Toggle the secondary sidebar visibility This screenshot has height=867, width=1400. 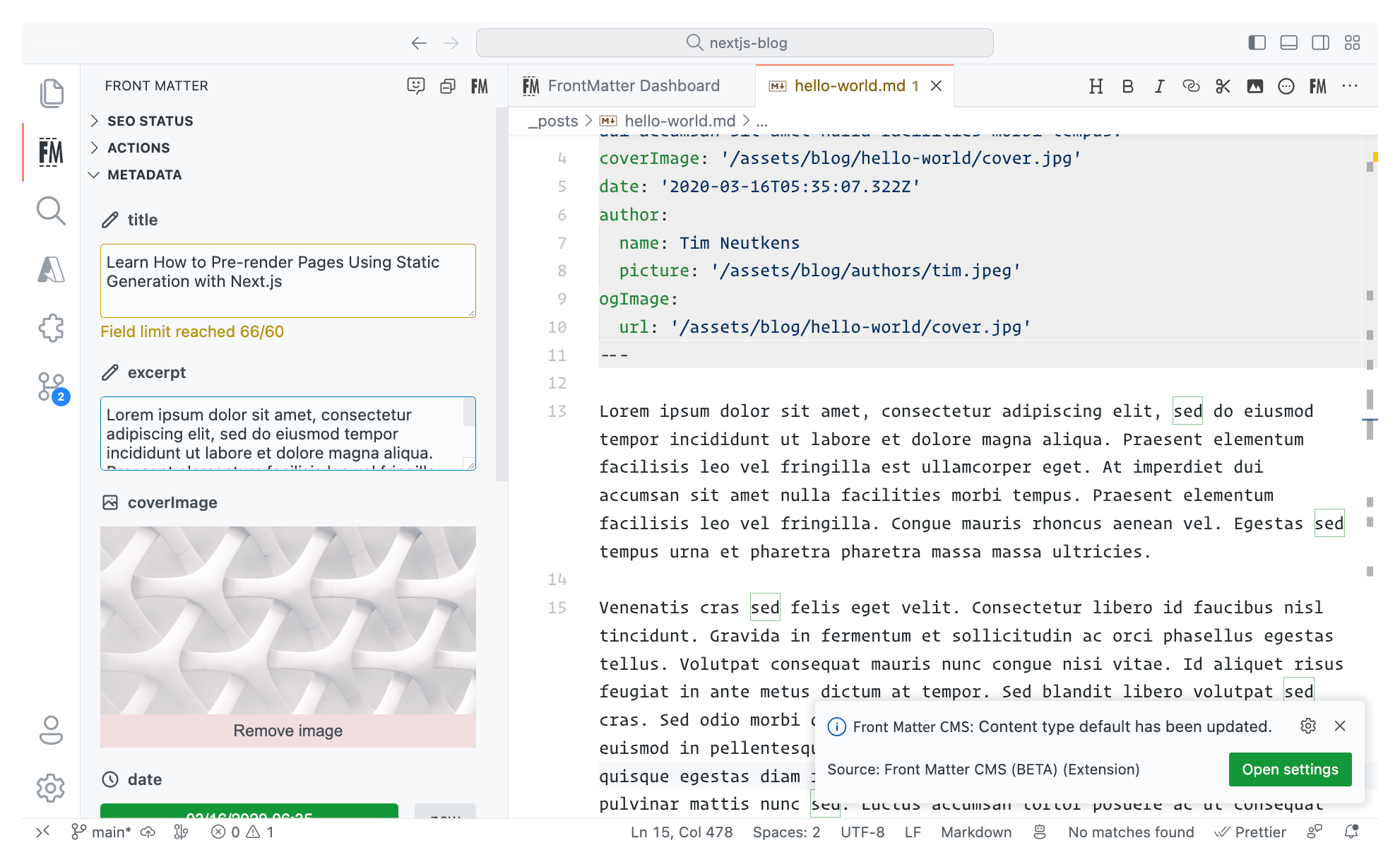1320,42
